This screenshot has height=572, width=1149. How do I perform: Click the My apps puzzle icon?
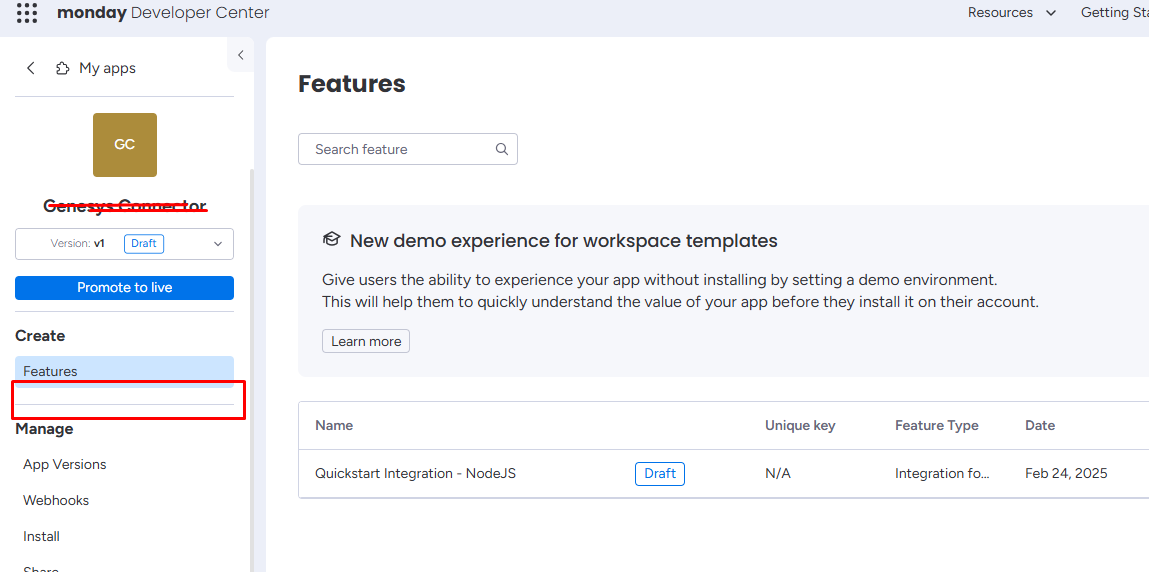[x=62, y=68]
